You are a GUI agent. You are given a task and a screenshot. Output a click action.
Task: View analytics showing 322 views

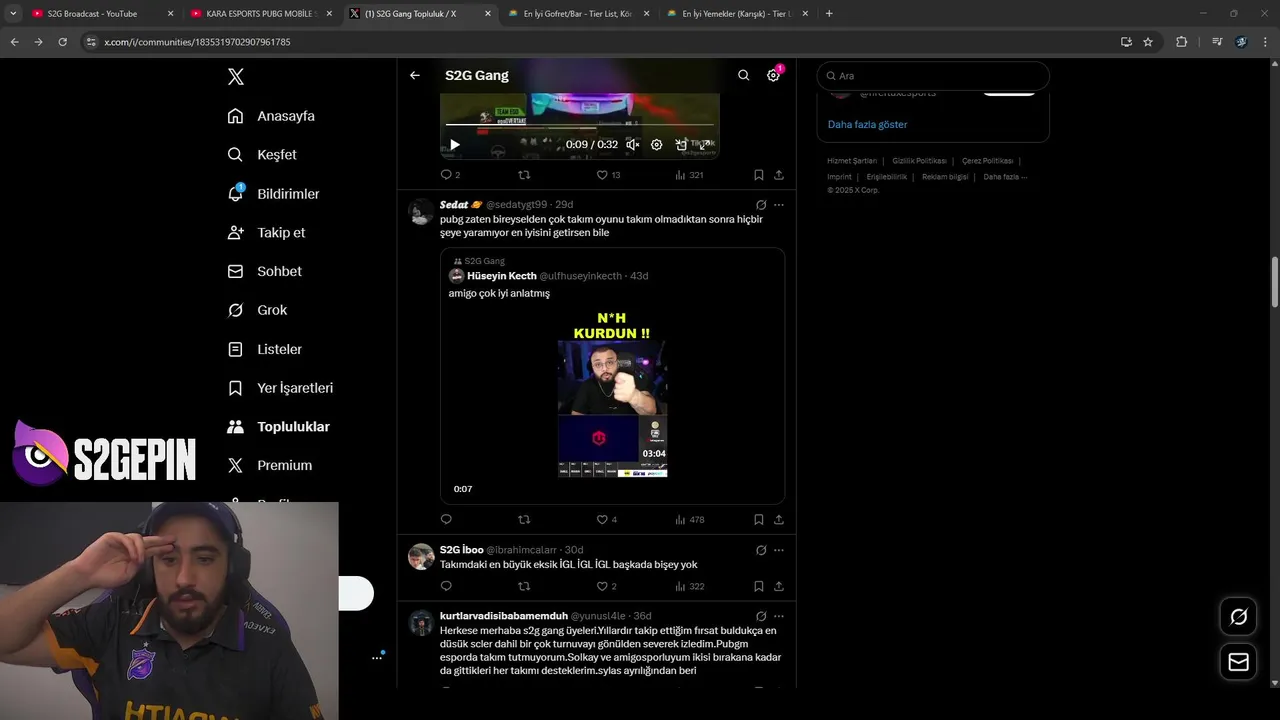[x=689, y=586]
